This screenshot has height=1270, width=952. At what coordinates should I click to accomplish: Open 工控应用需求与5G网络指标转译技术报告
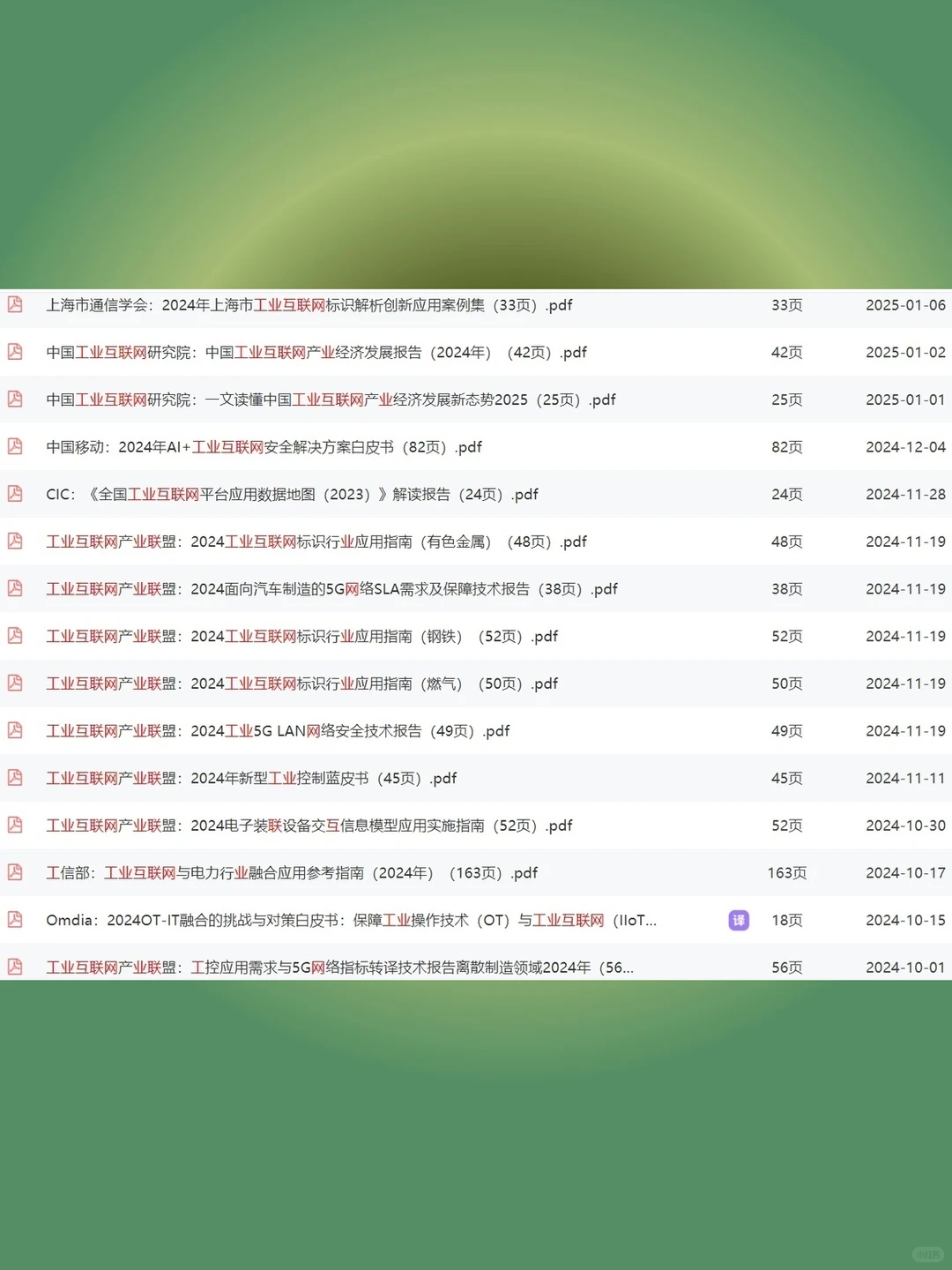pos(339,967)
